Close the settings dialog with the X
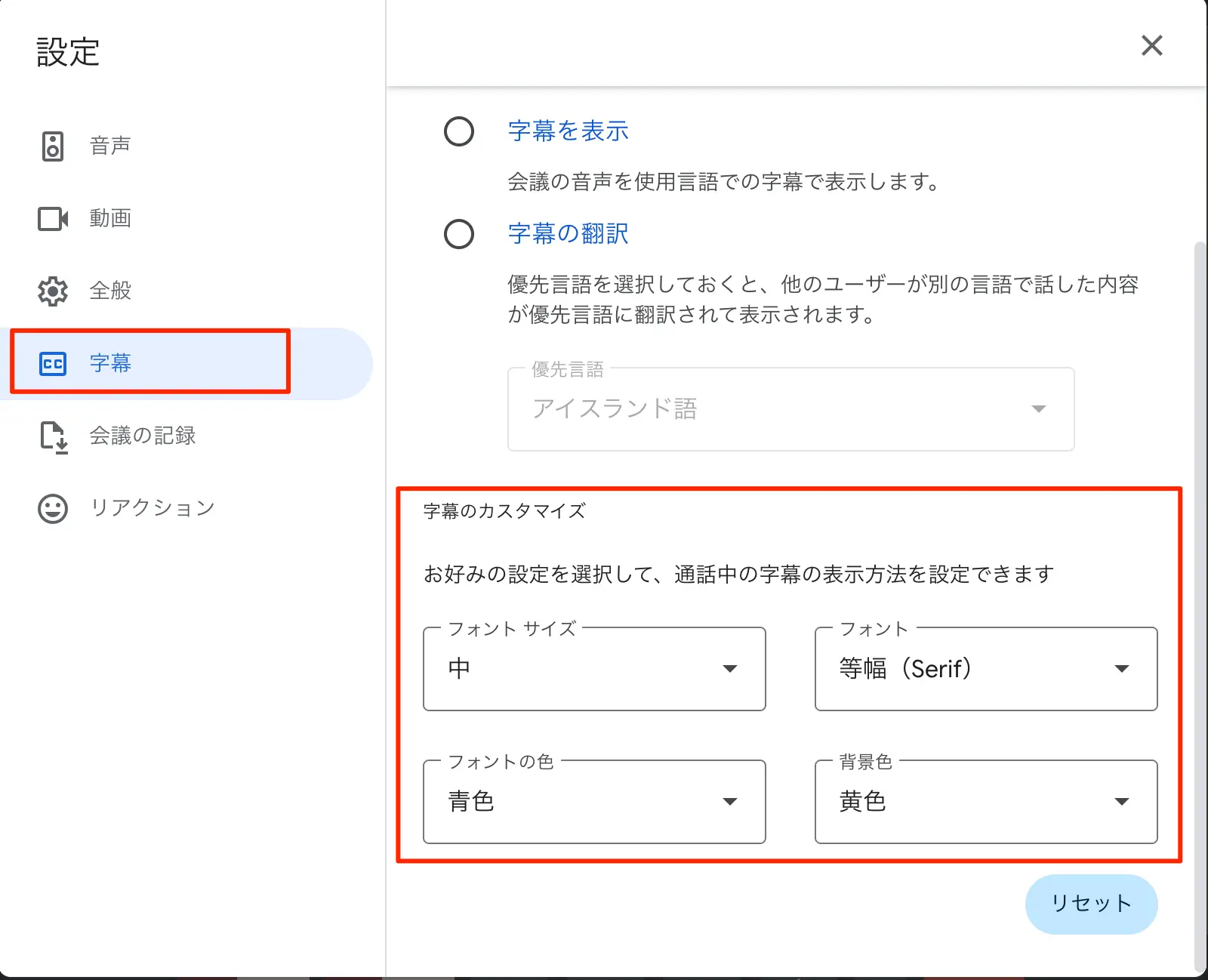The height and width of the screenshot is (980, 1208). (1151, 45)
